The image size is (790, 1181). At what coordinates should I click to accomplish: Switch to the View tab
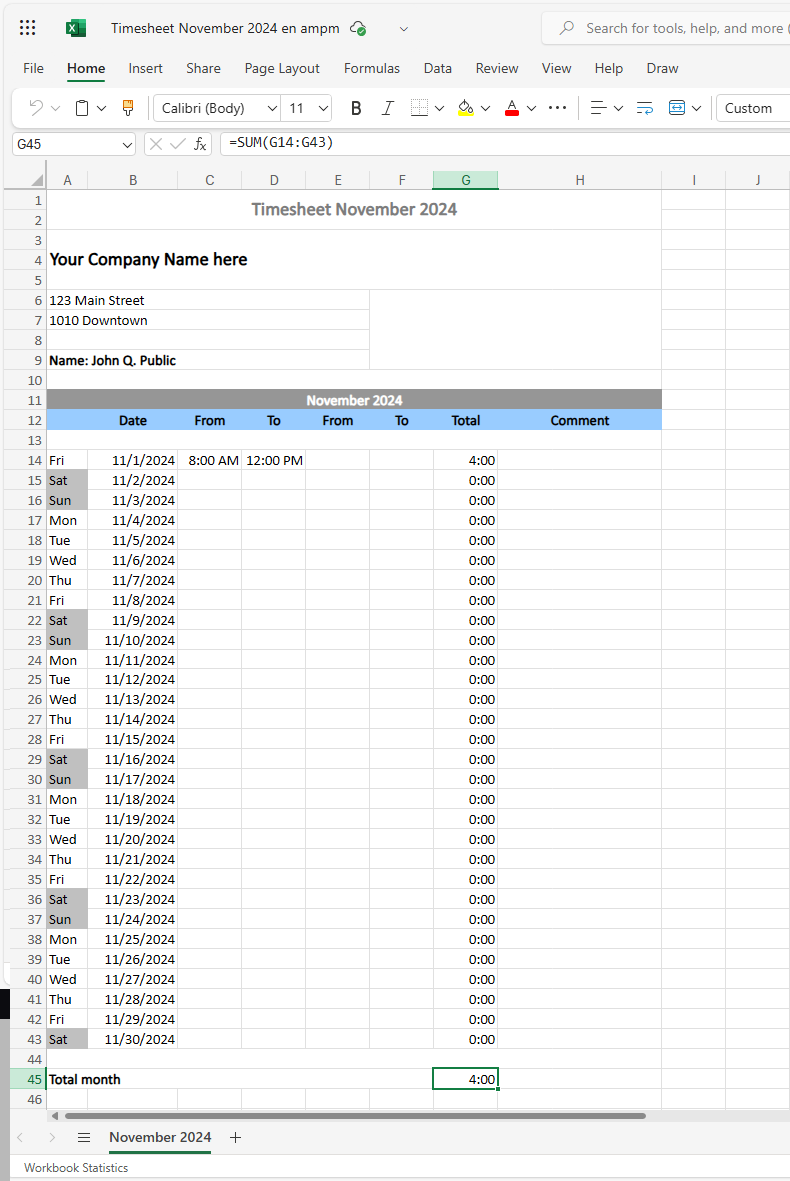pos(557,68)
